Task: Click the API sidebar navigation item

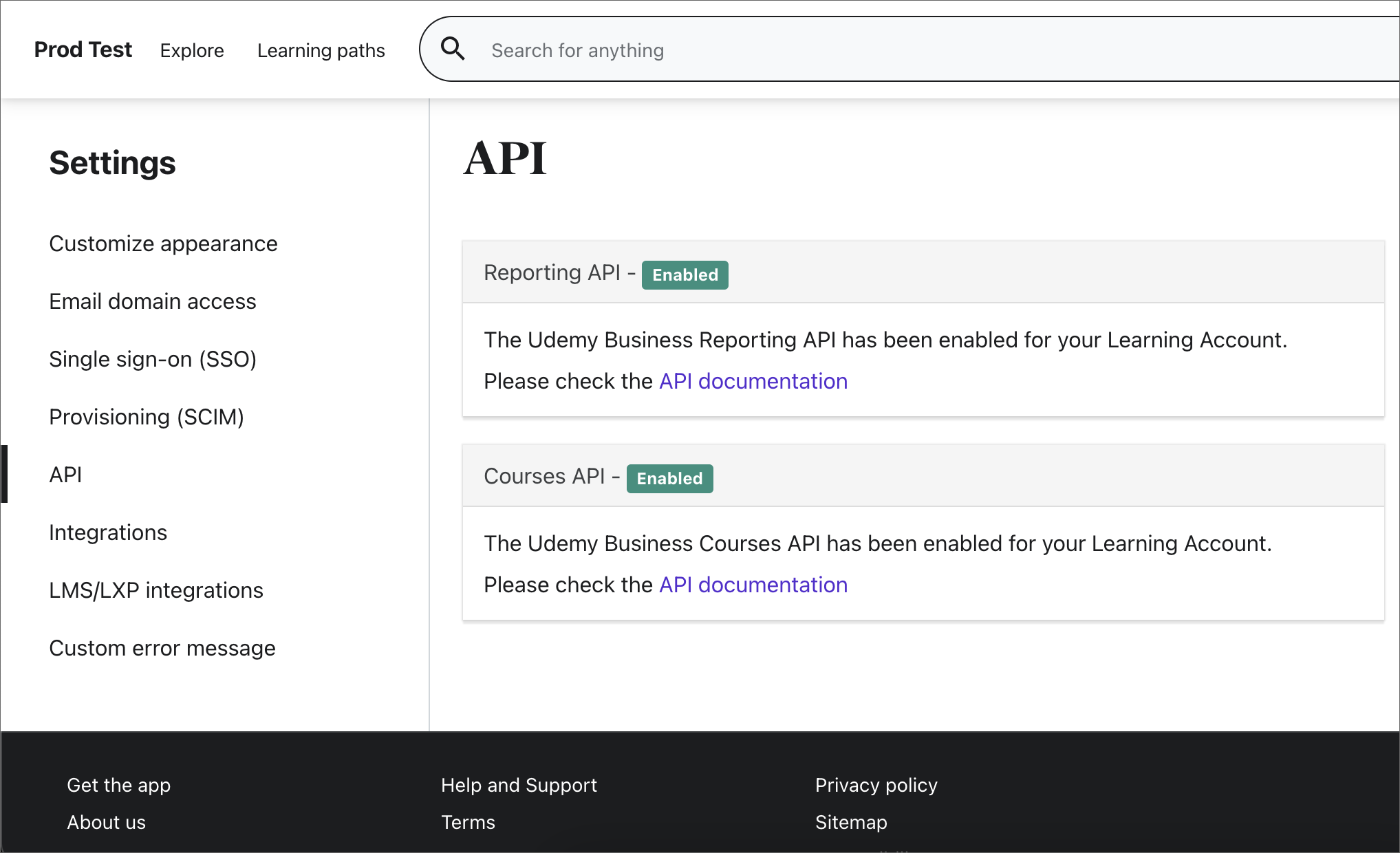Action: 65,474
